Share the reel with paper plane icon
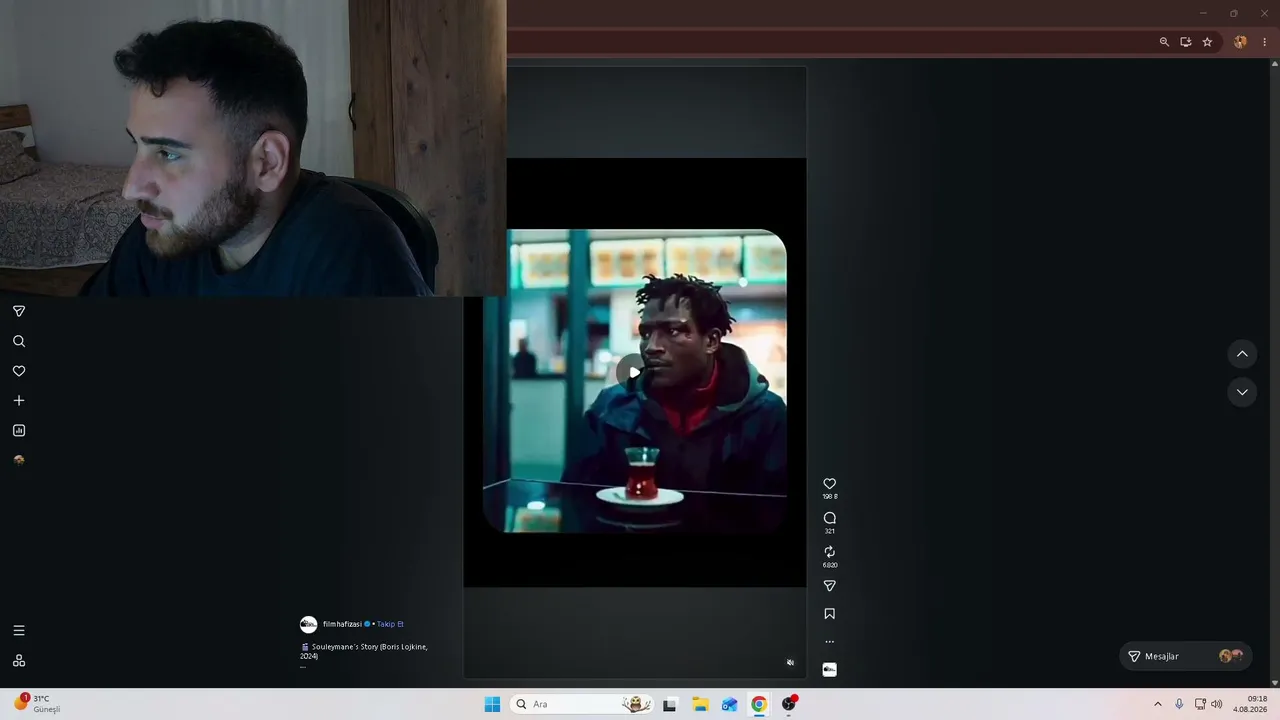 (x=829, y=586)
